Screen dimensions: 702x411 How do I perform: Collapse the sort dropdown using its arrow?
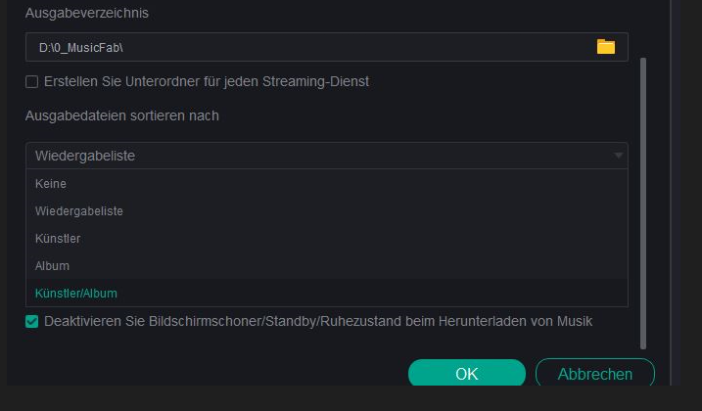point(619,156)
